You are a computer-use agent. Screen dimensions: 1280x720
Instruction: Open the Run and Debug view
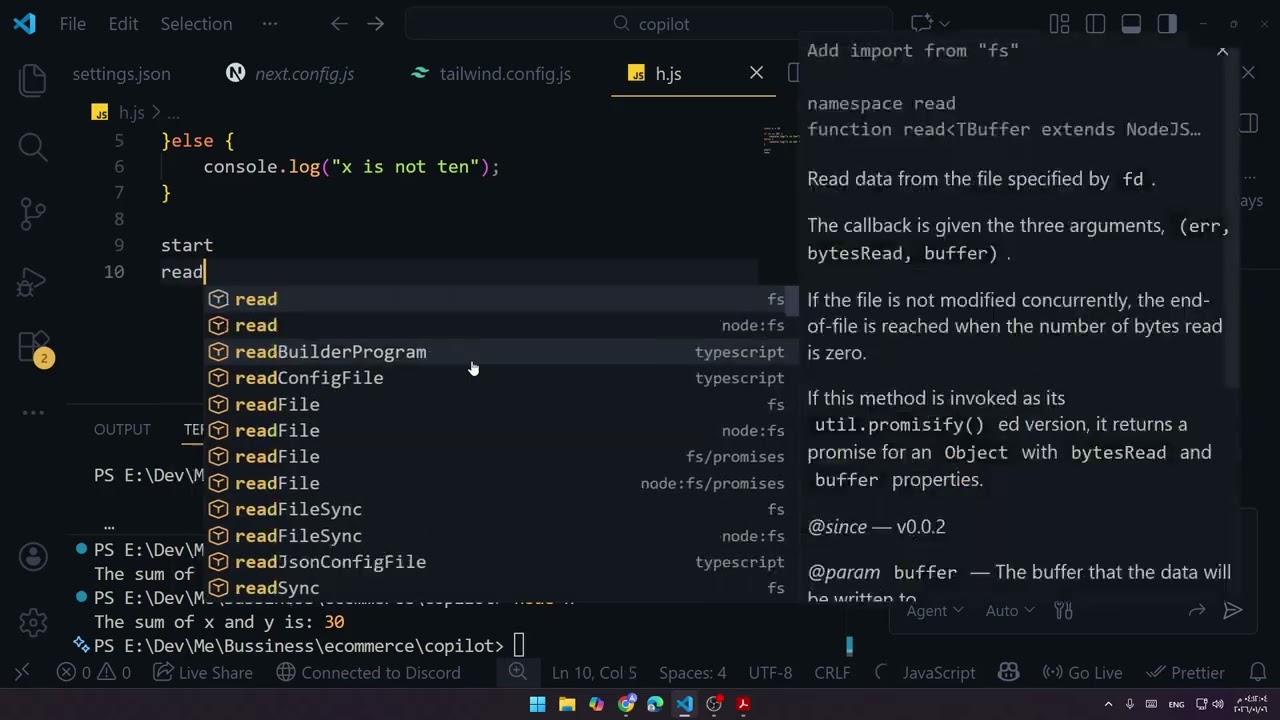click(x=33, y=281)
